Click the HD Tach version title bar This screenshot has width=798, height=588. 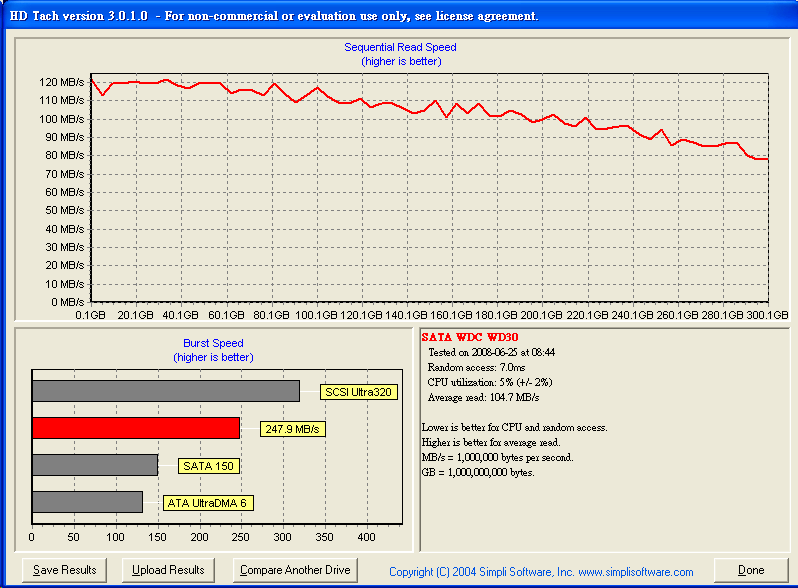tap(274, 16)
